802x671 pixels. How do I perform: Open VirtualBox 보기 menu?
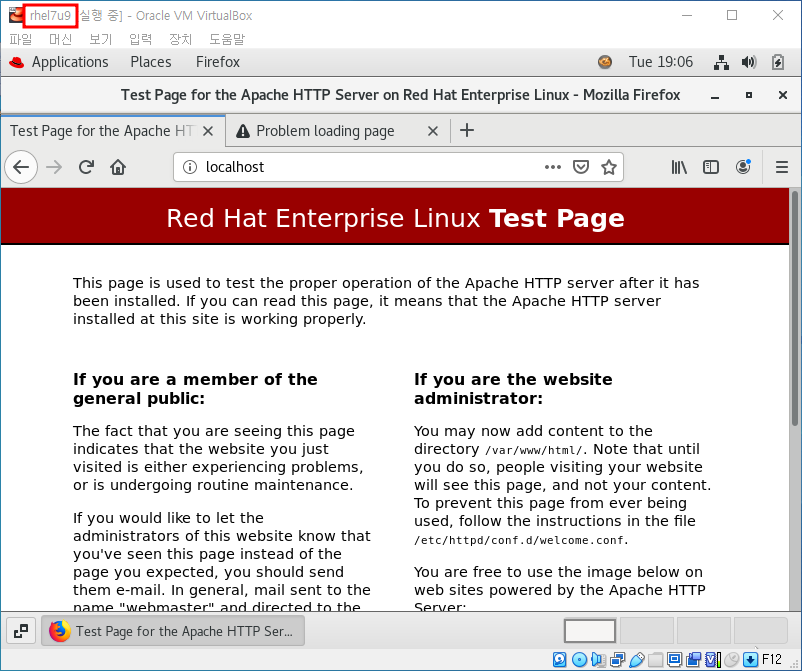tap(100, 39)
